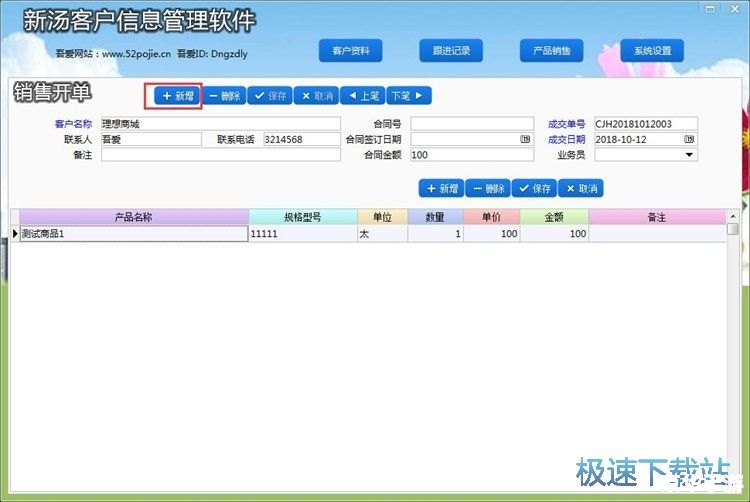Add a product line with lower 新增
Screen dimensions: 750x502
click(x=441, y=188)
